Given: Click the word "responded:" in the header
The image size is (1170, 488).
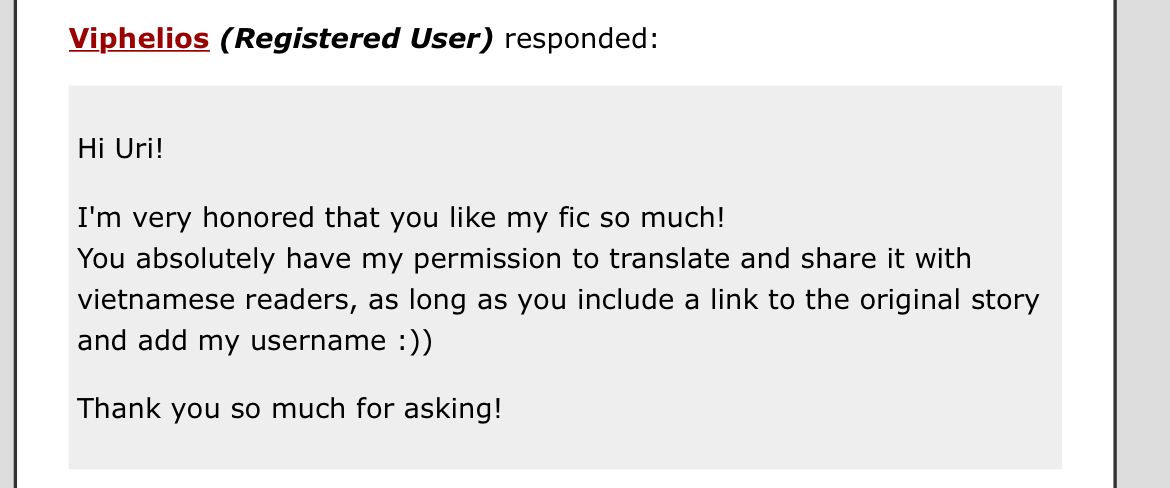Looking at the screenshot, I should coord(581,39).
